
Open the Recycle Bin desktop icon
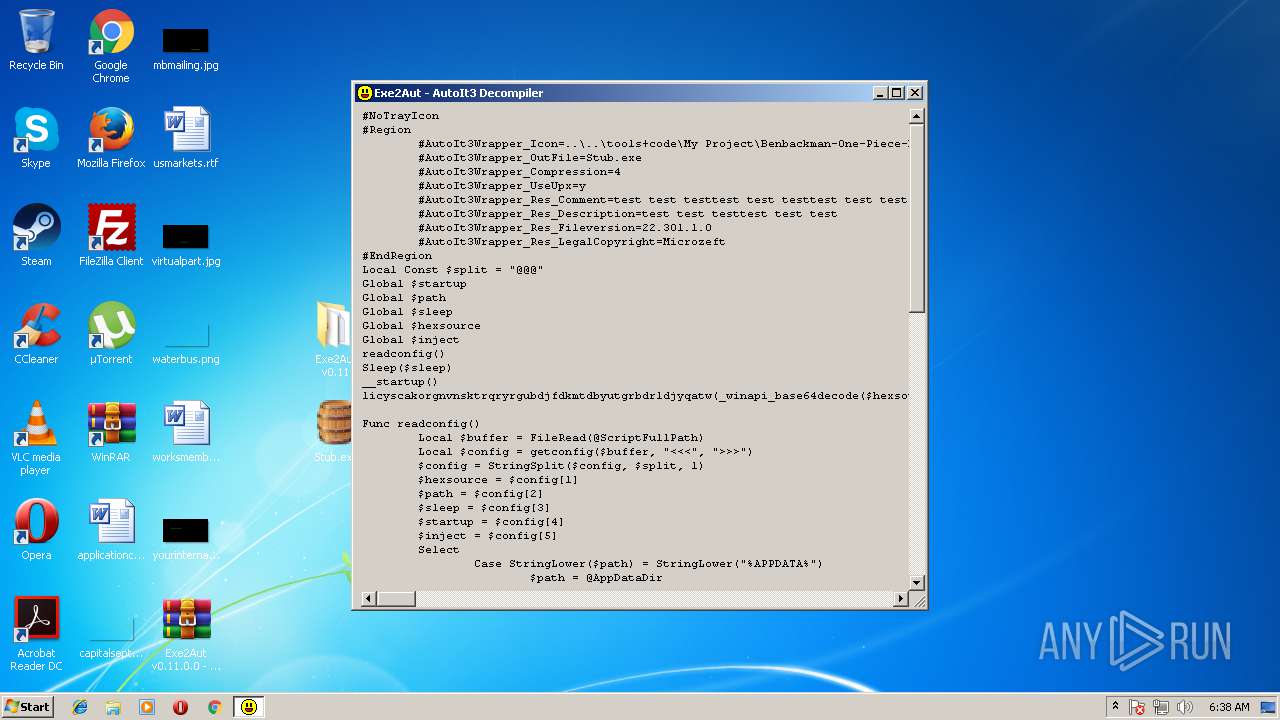pyautogui.click(x=36, y=40)
